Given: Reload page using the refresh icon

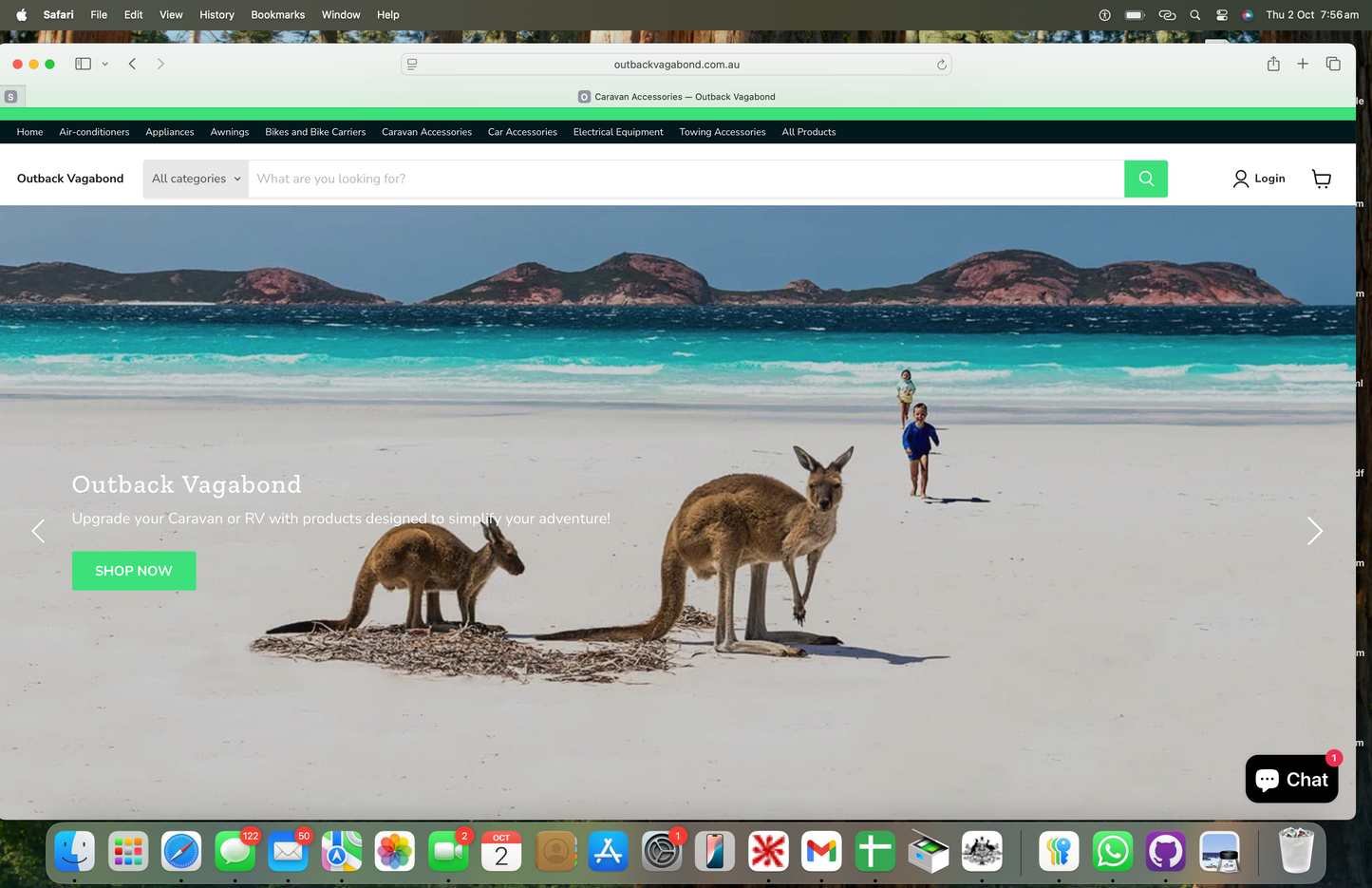Looking at the screenshot, I should click(941, 65).
